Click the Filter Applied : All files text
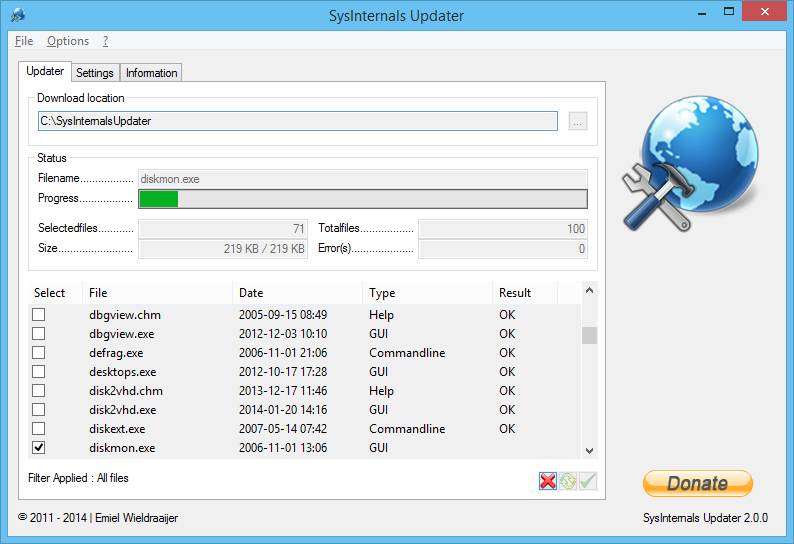The width and height of the screenshot is (794, 544). click(x=78, y=478)
